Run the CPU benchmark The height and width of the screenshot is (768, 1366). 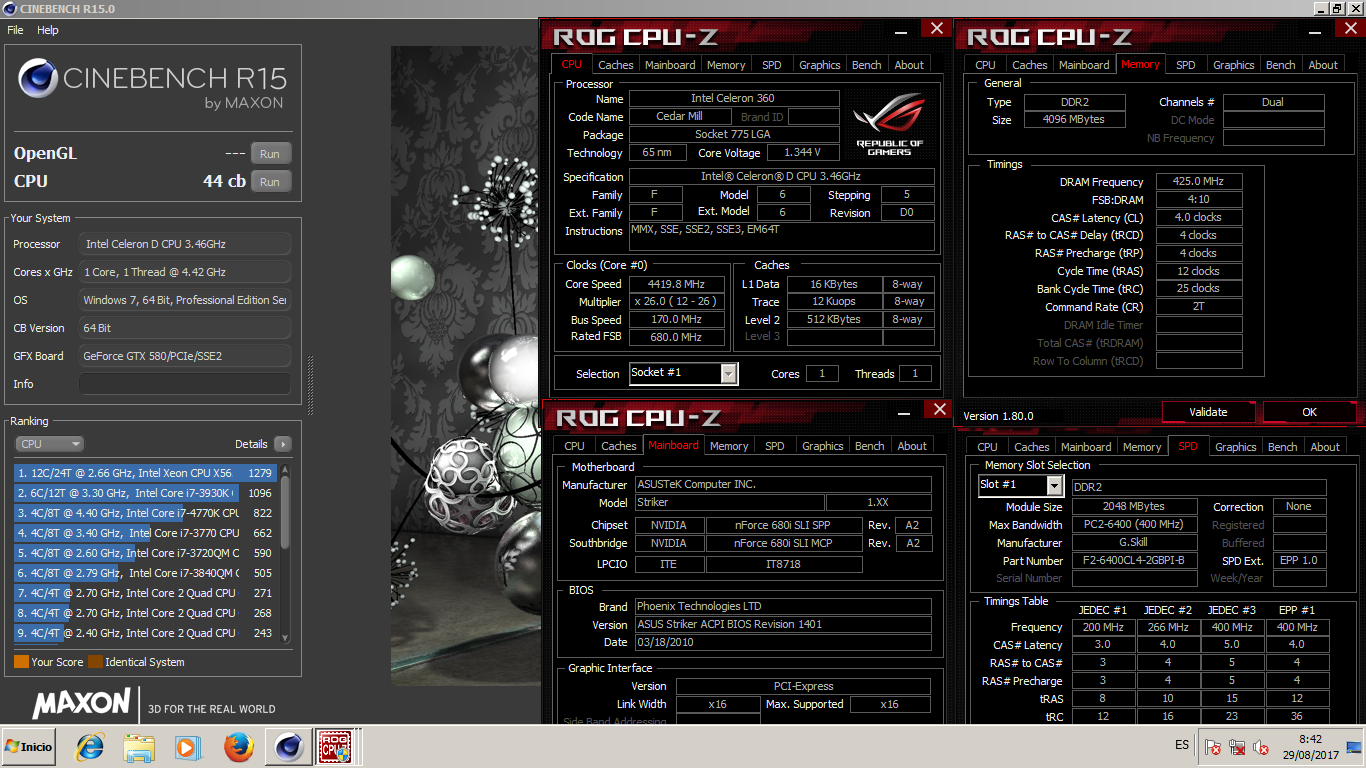tap(270, 182)
